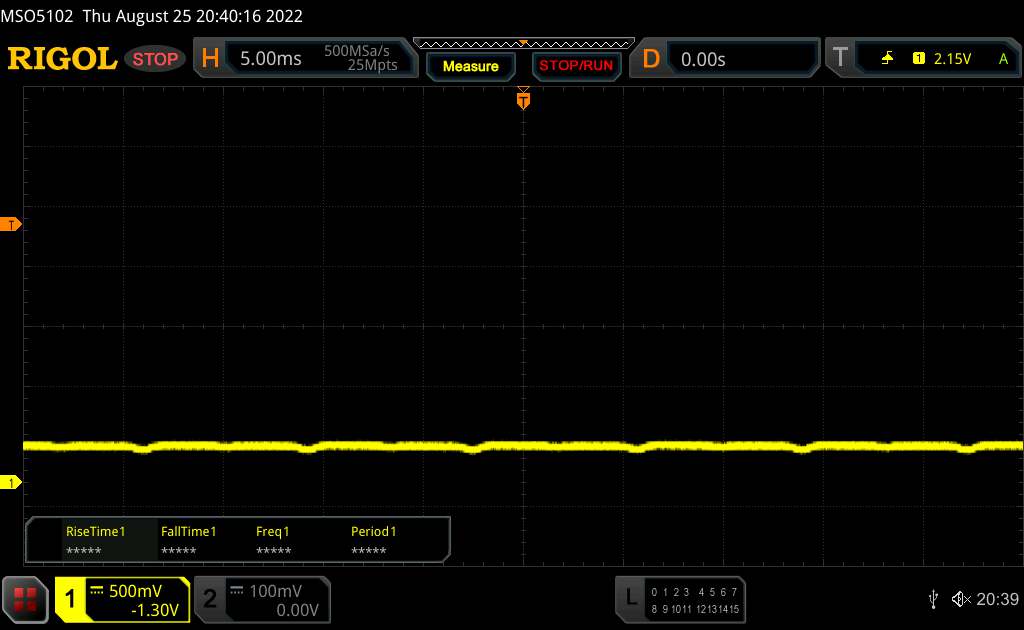Image resolution: width=1024 pixels, height=630 pixels.
Task: Click the channel 2 DC coupling icon
Action: 237,590
